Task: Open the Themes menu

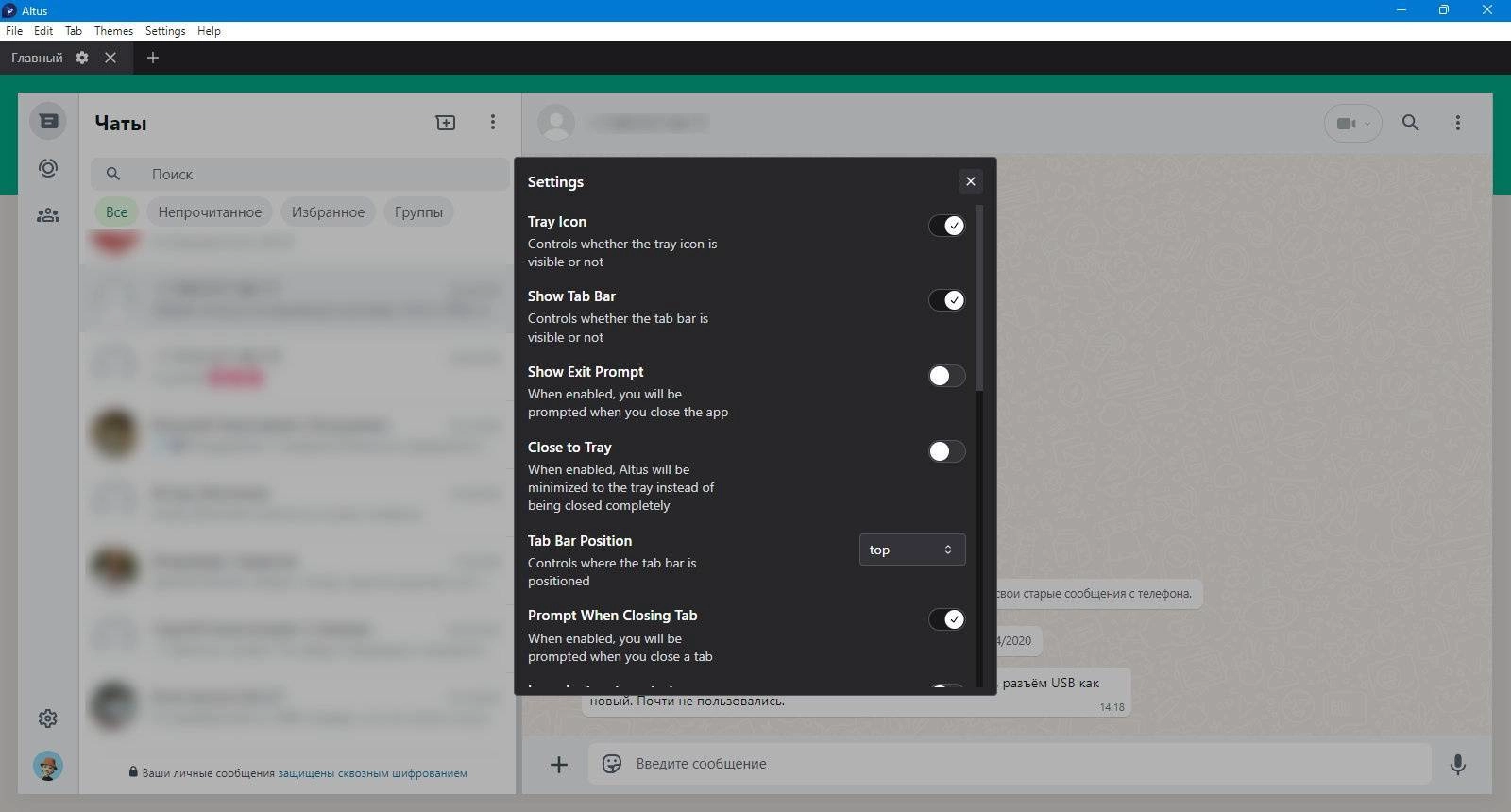Action: point(113,31)
